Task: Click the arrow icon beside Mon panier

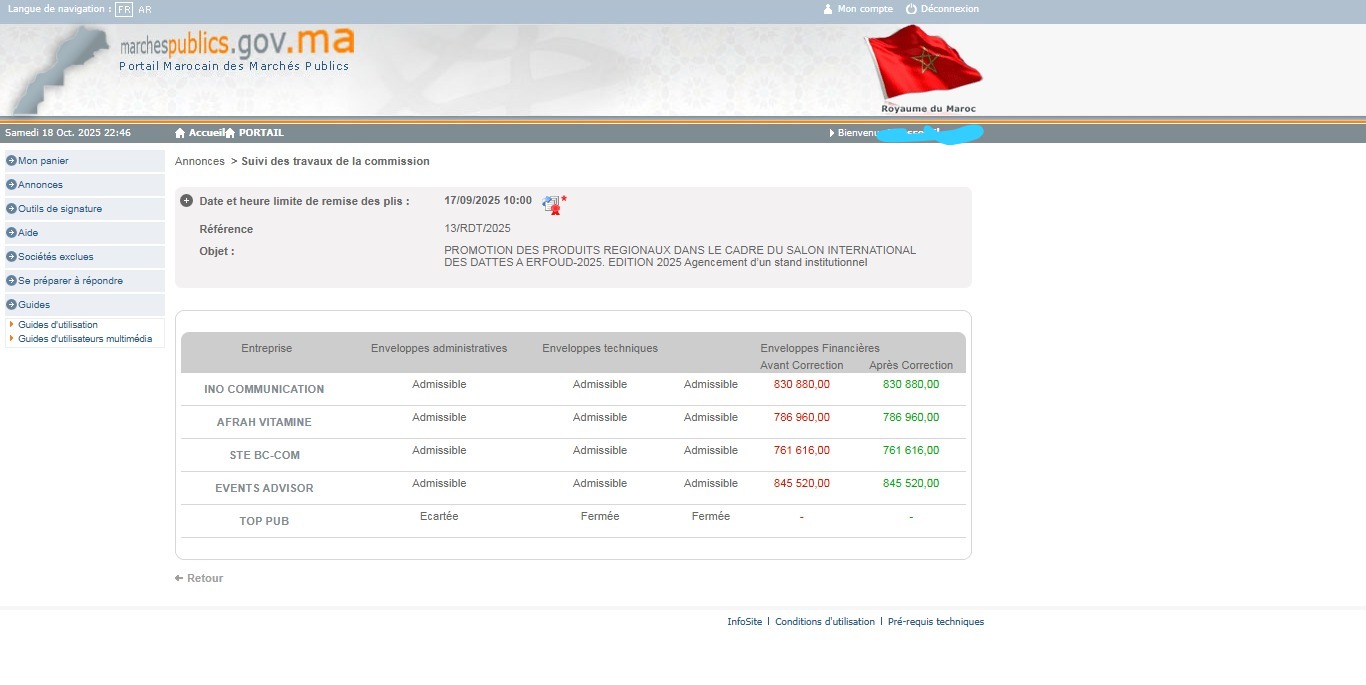Action: pos(11,161)
